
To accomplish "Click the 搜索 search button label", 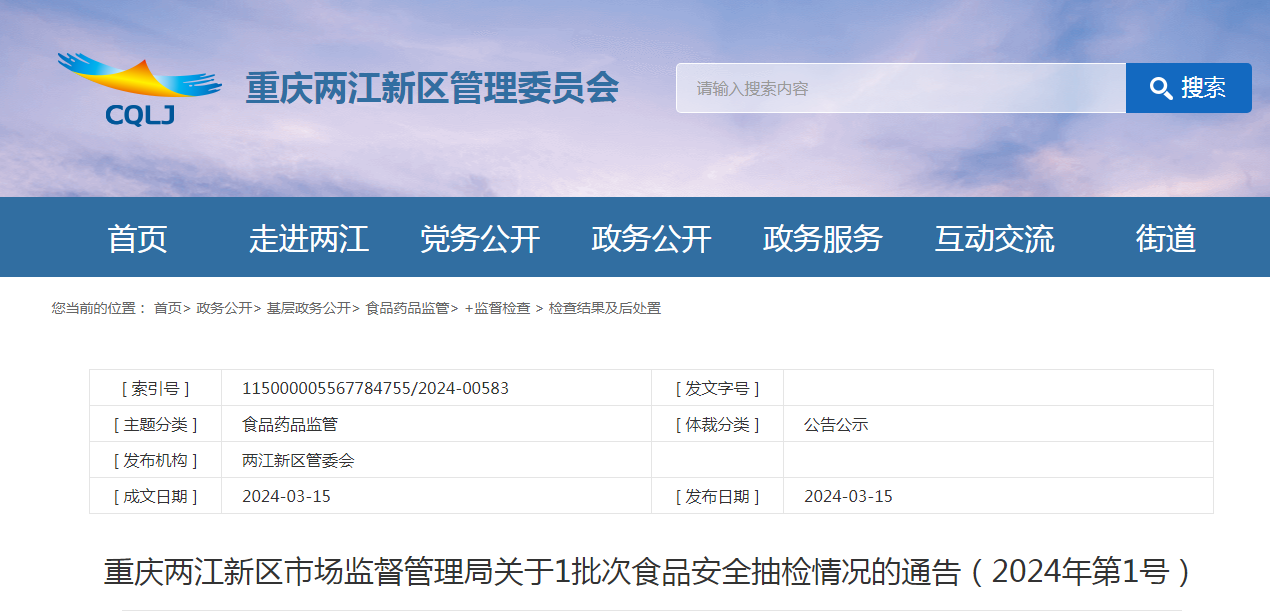I will 1203,88.
